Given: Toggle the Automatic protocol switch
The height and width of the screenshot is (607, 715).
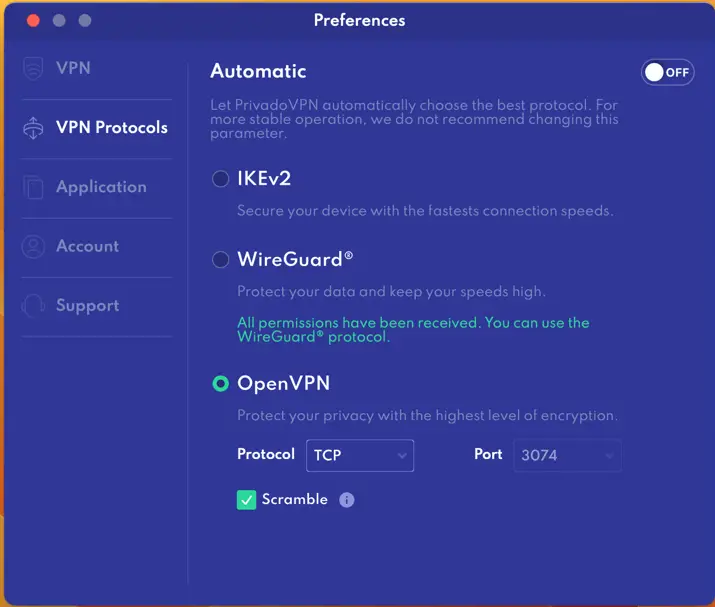Looking at the screenshot, I should pos(667,72).
